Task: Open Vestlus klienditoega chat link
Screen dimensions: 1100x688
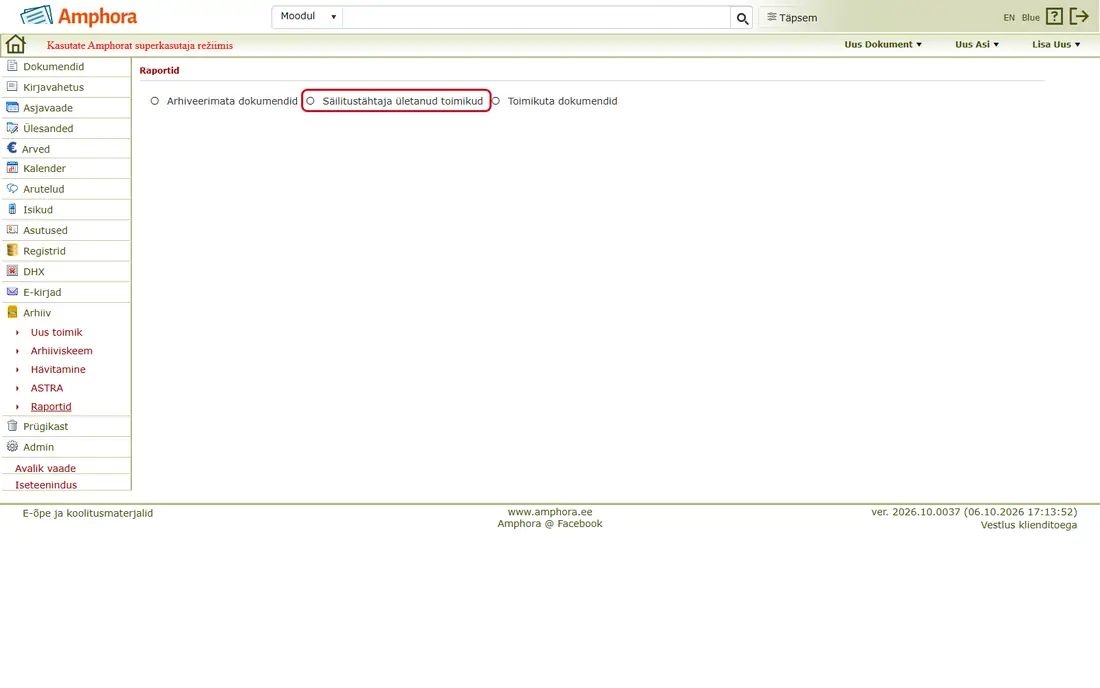Action: [x=1028, y=525]
